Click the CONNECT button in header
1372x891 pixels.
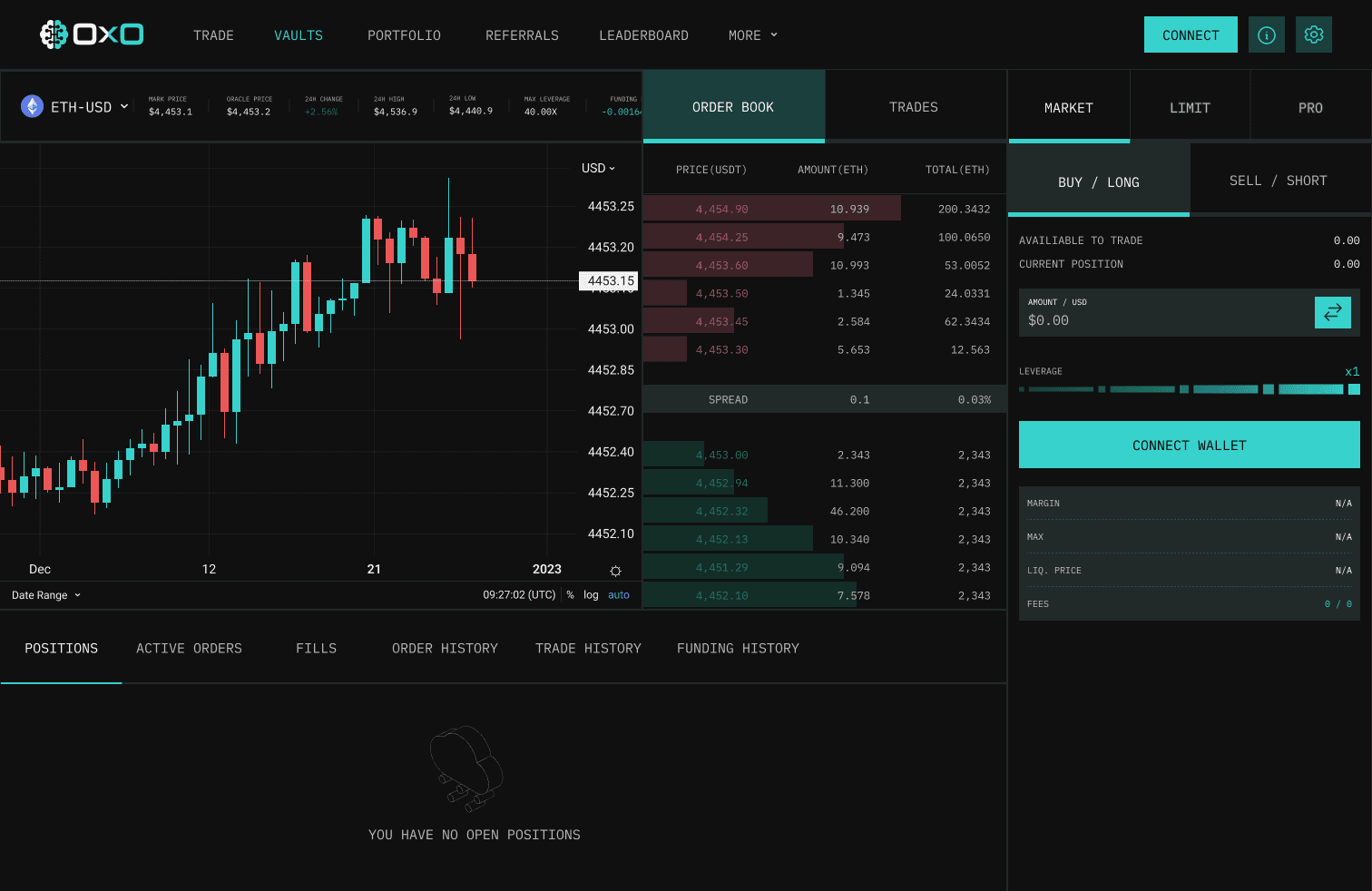(1191, 34)
